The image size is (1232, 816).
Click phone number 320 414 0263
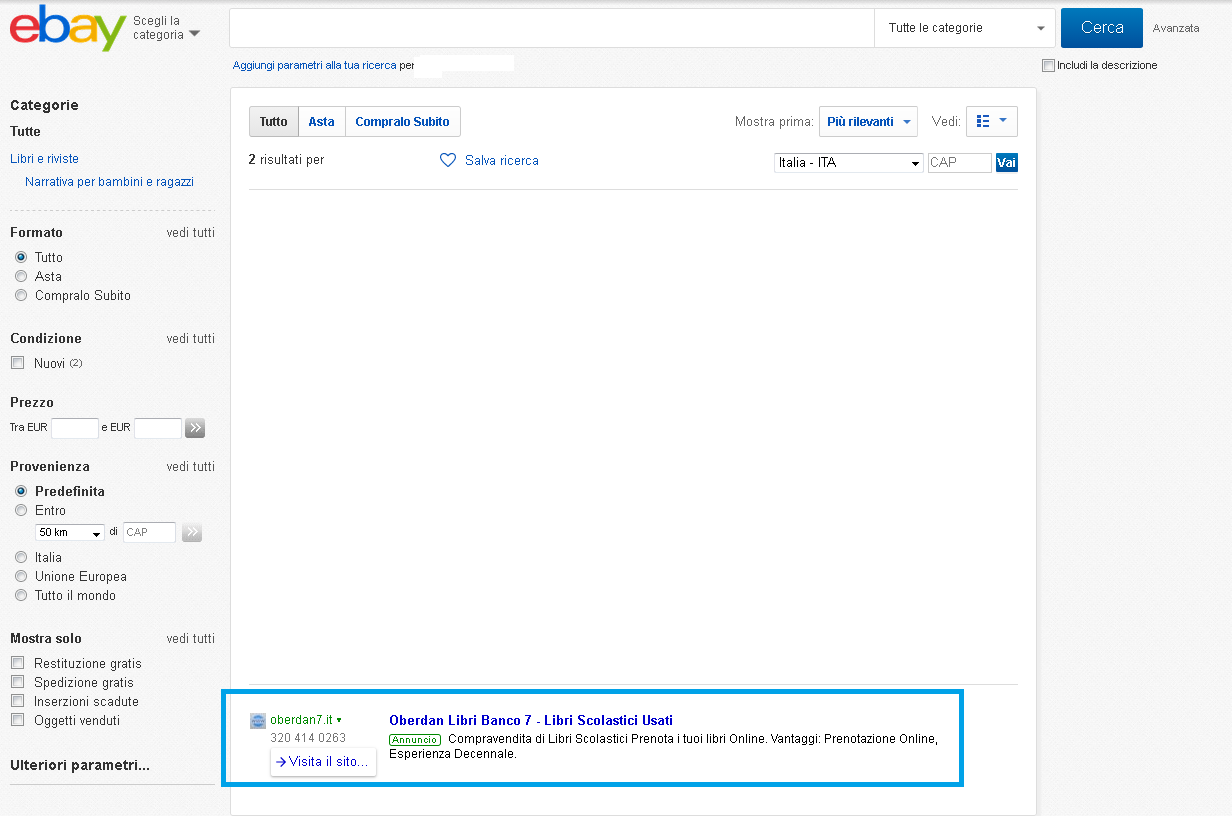coord(308,738)
